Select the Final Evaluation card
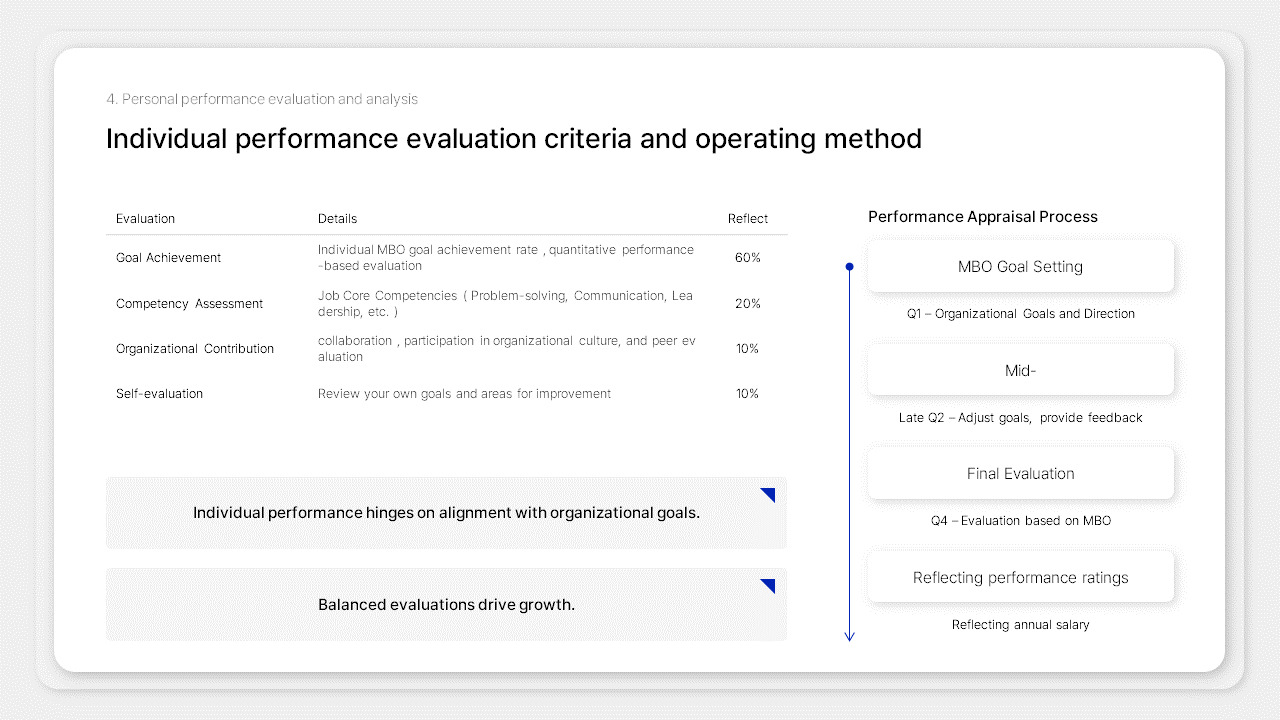 click(x=1020, y=472)
